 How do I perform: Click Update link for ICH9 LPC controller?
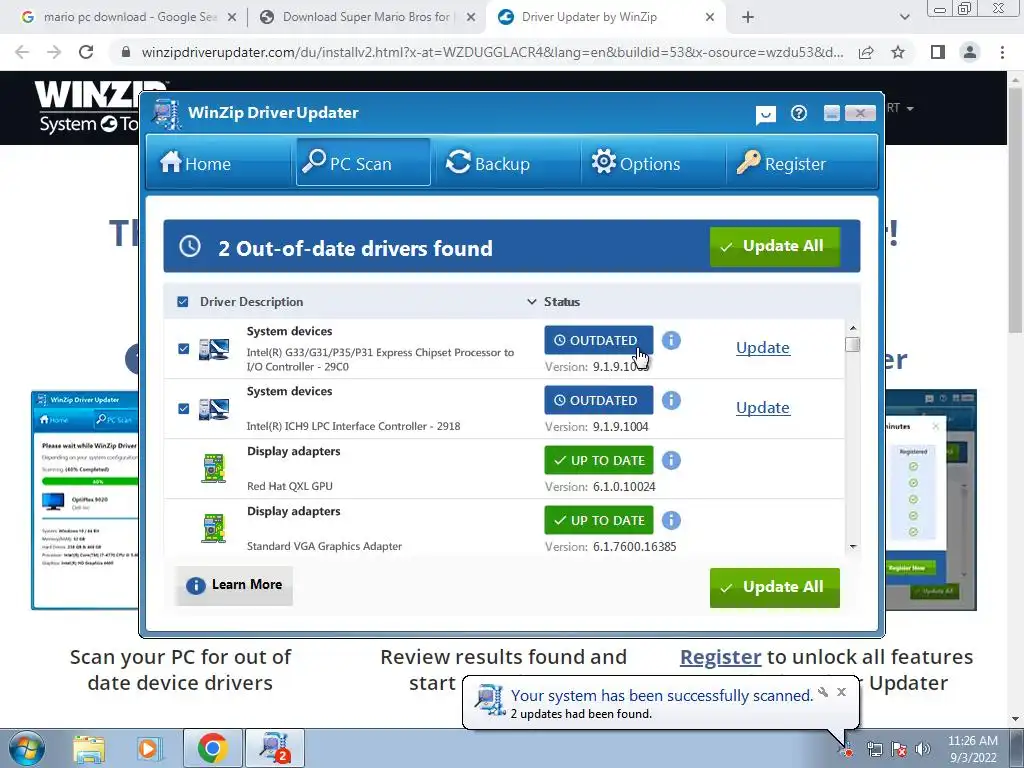pyautogui.click(x=763, y=408)
